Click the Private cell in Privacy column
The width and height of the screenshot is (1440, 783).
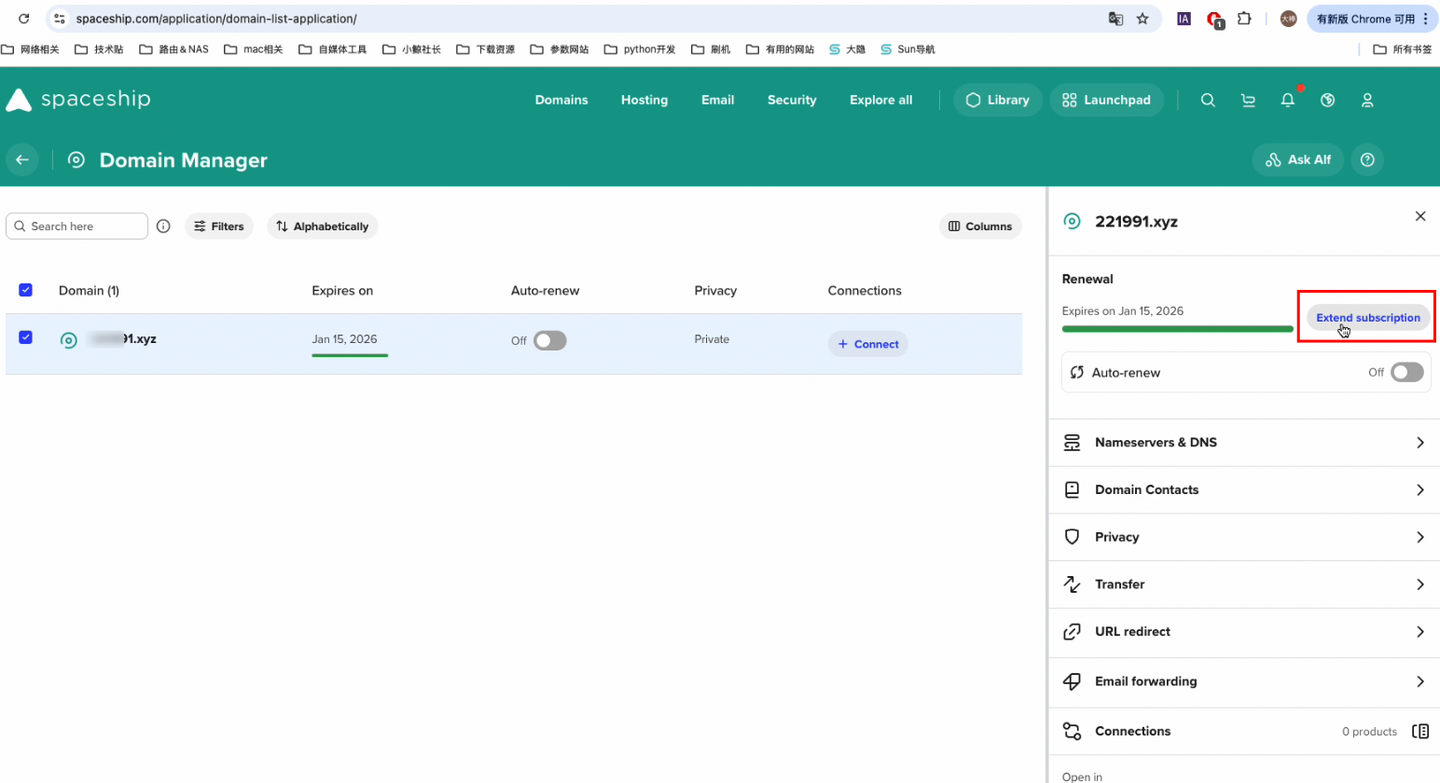tap(712, 339)
